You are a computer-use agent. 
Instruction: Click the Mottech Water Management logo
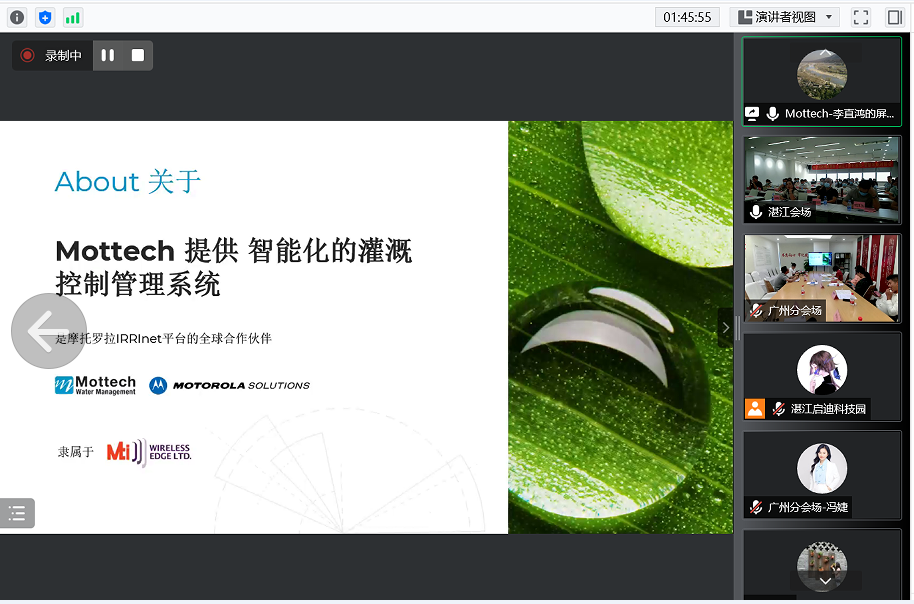(x=95, y=385)
